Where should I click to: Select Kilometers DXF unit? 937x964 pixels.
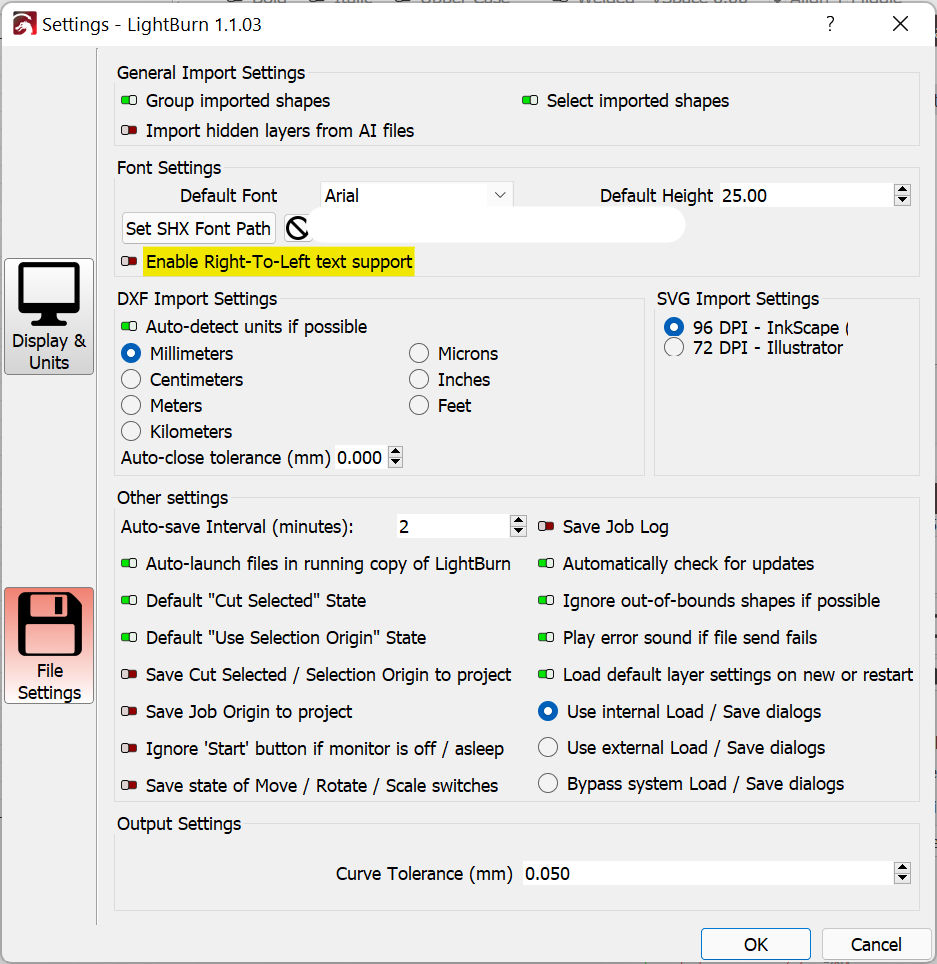[131, 432]
